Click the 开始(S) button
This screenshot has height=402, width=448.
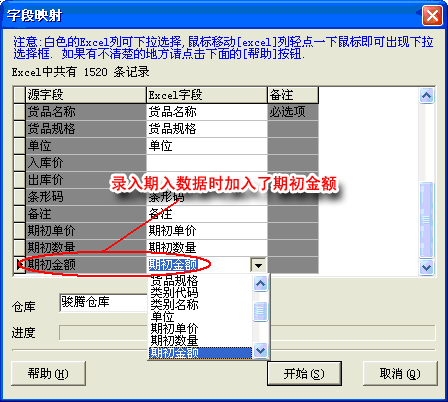coord(304,374)
